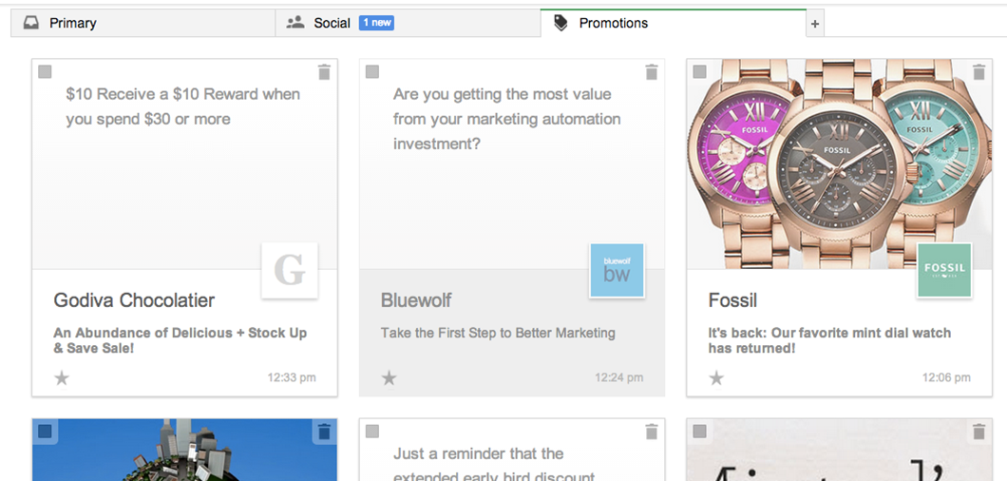Click the Fossil green sender logo badge

[x=944, y=270]
